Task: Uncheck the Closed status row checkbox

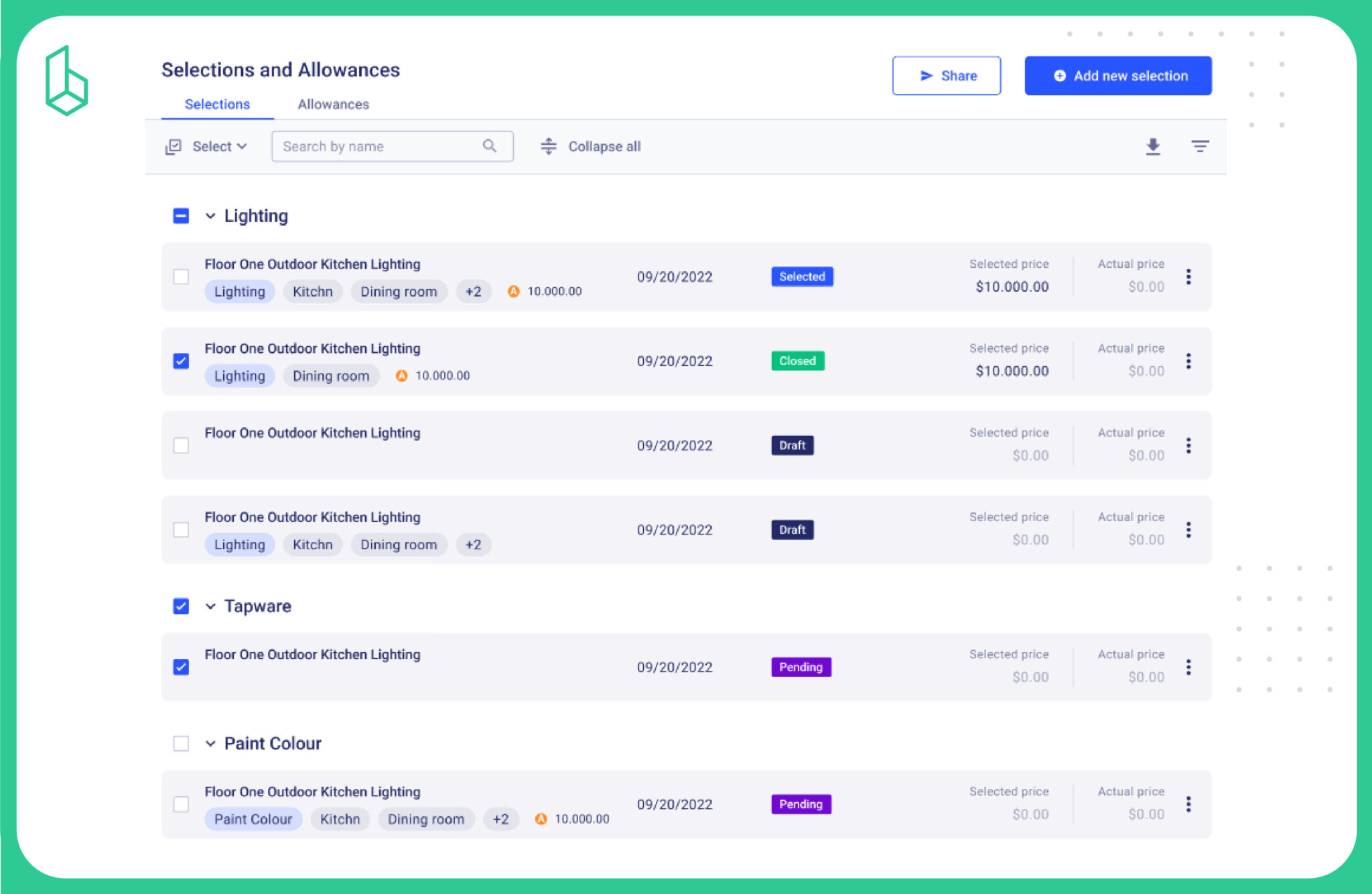Action: click(181, 361)
